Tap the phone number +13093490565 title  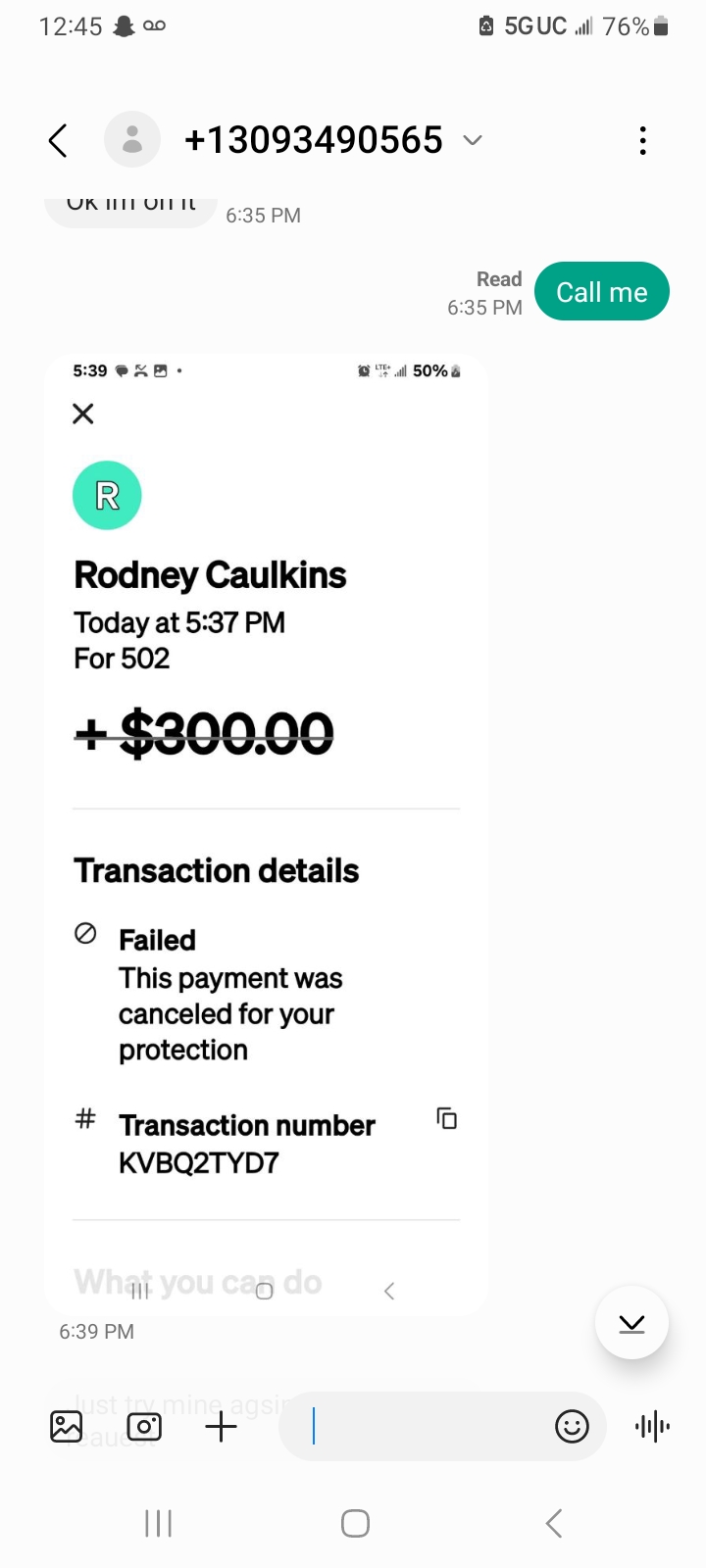pos(314,140)
